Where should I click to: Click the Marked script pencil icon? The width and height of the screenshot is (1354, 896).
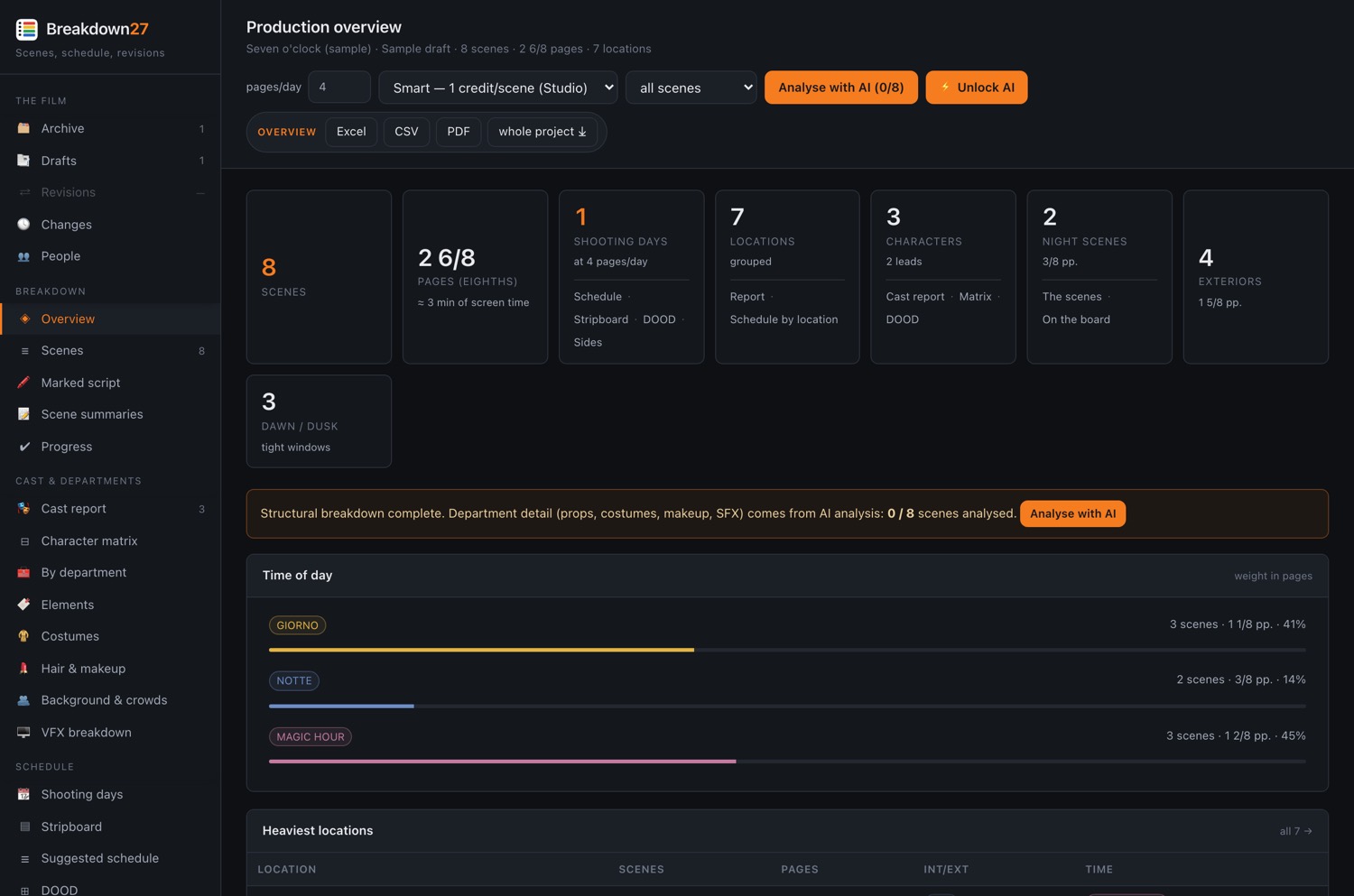point(23,383)
